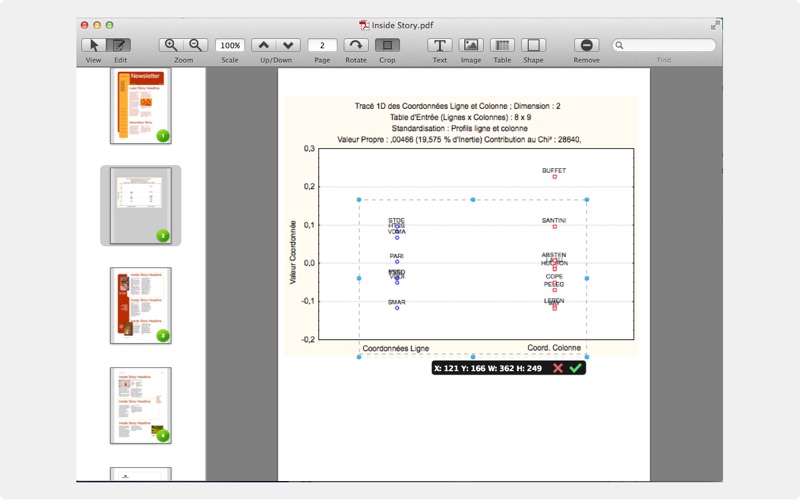The width and height of the screenshot is (800, 500).
Task: Go up one page with Up arrow
Action: coord(264,45)
